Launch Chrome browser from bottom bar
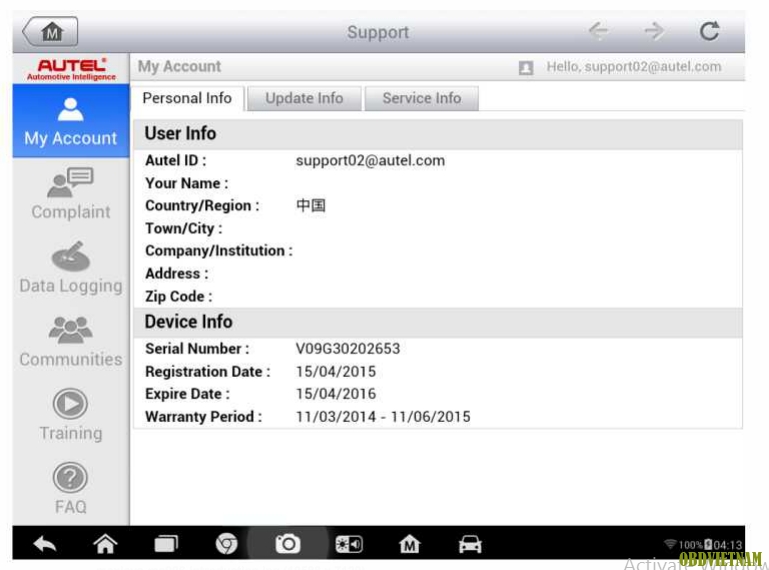Screen dimensions: 769x570 pos(227,544)
